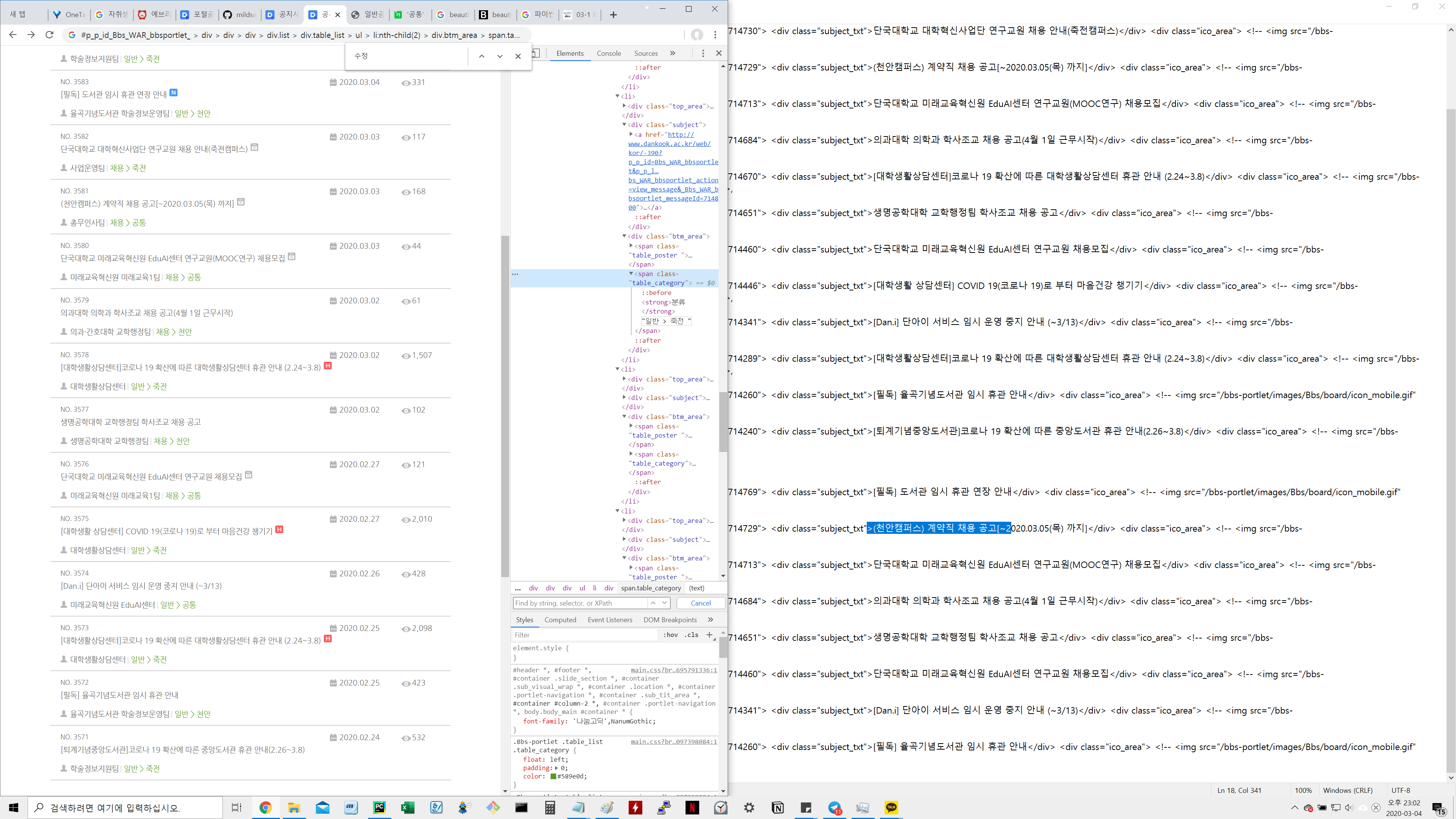Collapse the span table_category node
The width and height of the screenshot is (1456, 819).
coord(631,273)
